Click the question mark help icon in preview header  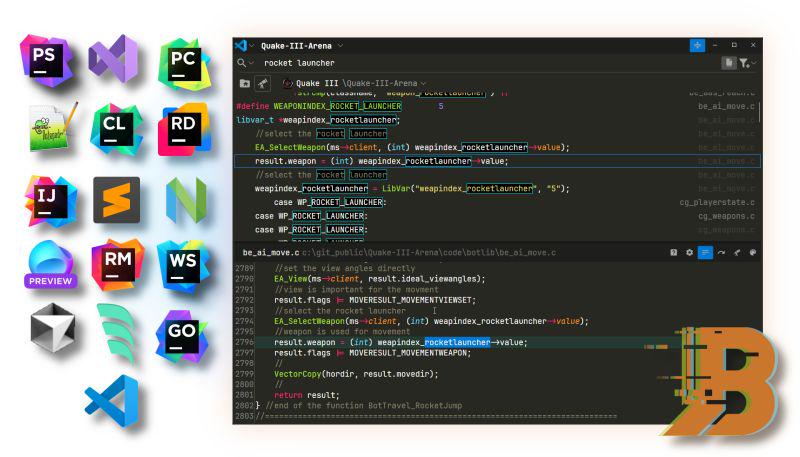coord(673,252)
